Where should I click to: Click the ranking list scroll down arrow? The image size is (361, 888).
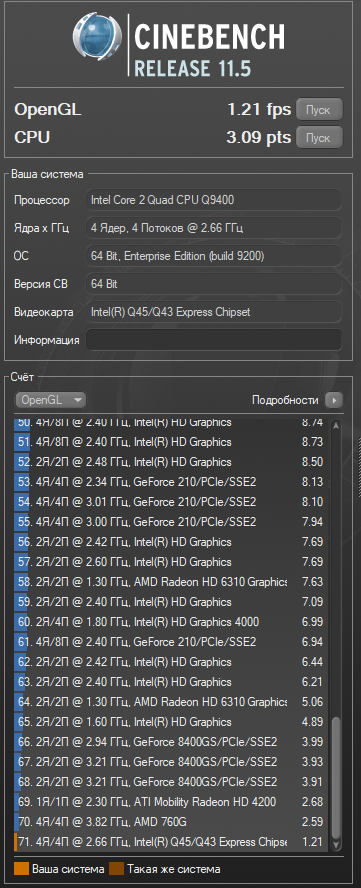pyautogui.click(x=336, y=844)
